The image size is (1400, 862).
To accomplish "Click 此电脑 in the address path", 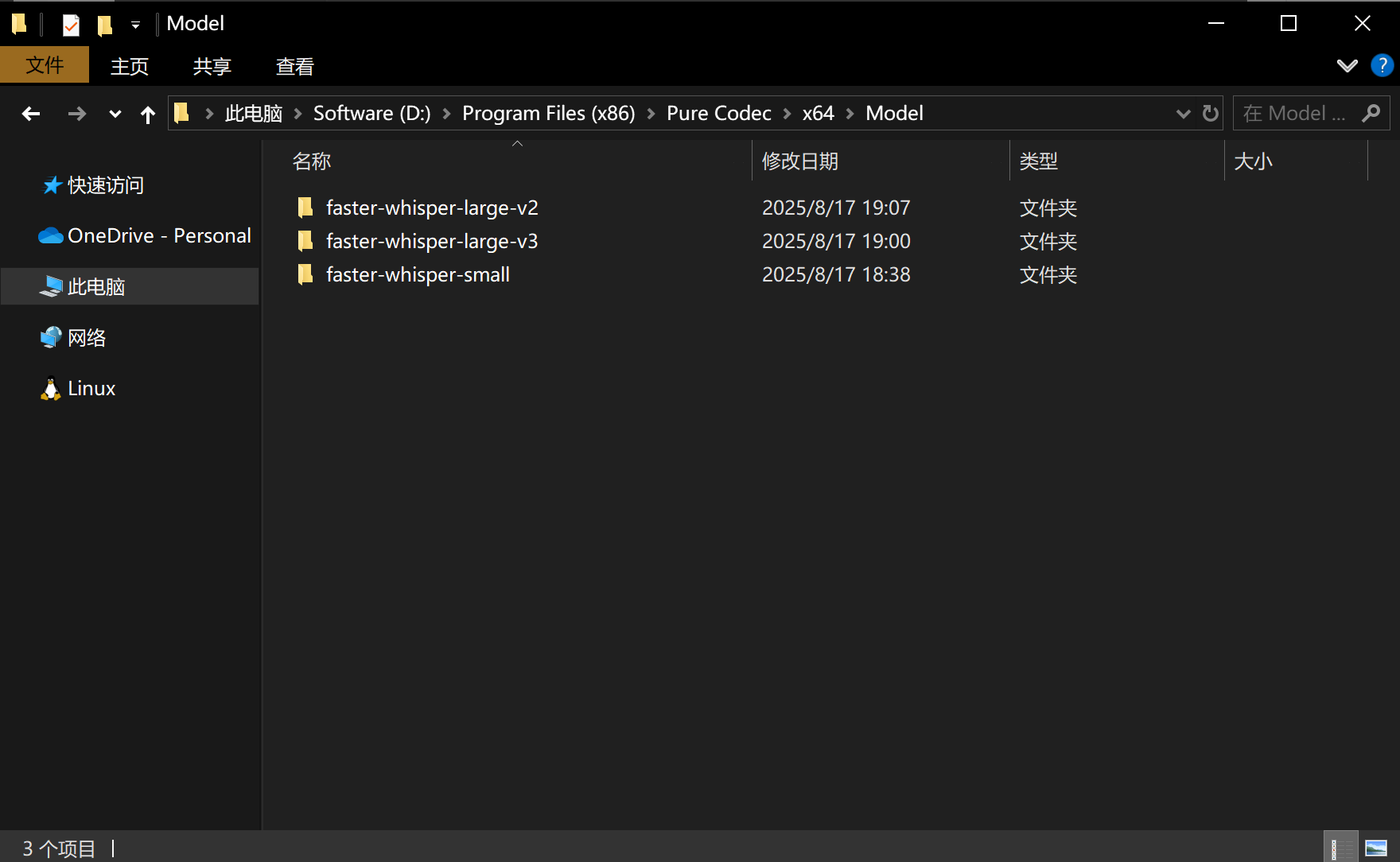I will tap(254, 114).
